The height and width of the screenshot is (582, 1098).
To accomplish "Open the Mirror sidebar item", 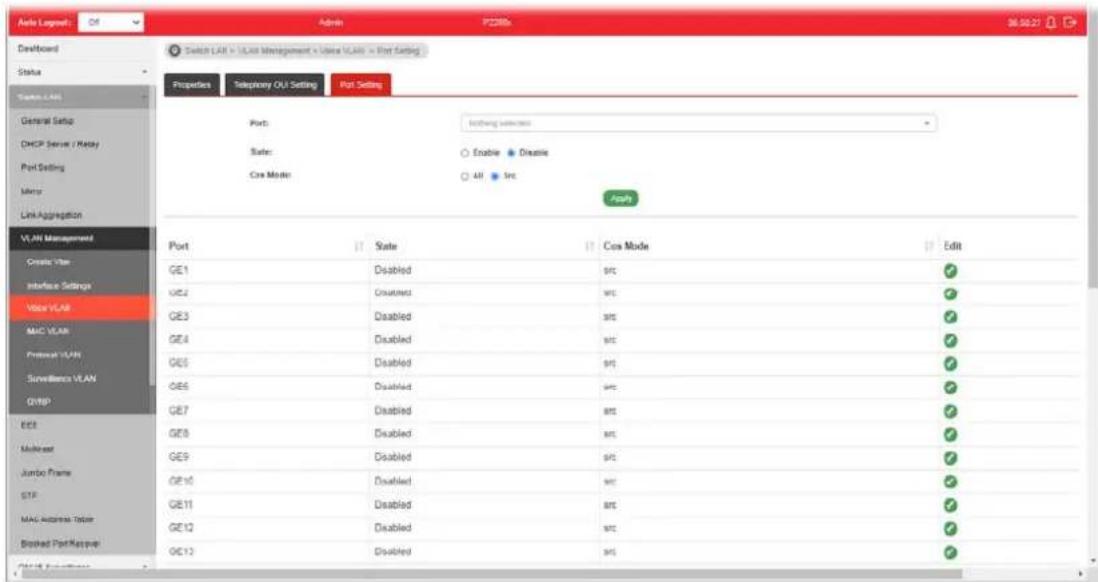I will click(x=32, y=191).
